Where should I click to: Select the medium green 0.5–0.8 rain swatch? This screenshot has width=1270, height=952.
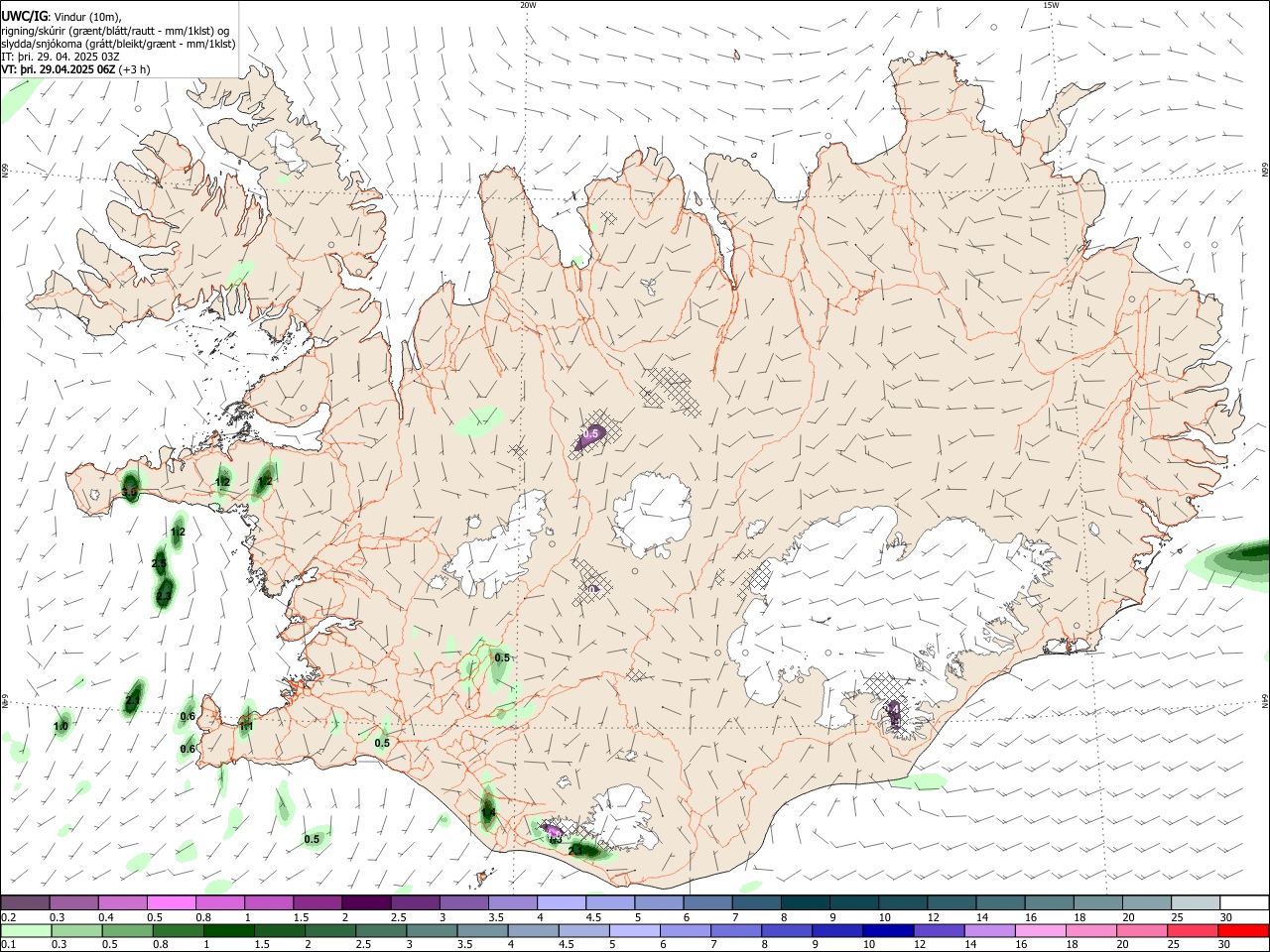click(x=127, y=930)
